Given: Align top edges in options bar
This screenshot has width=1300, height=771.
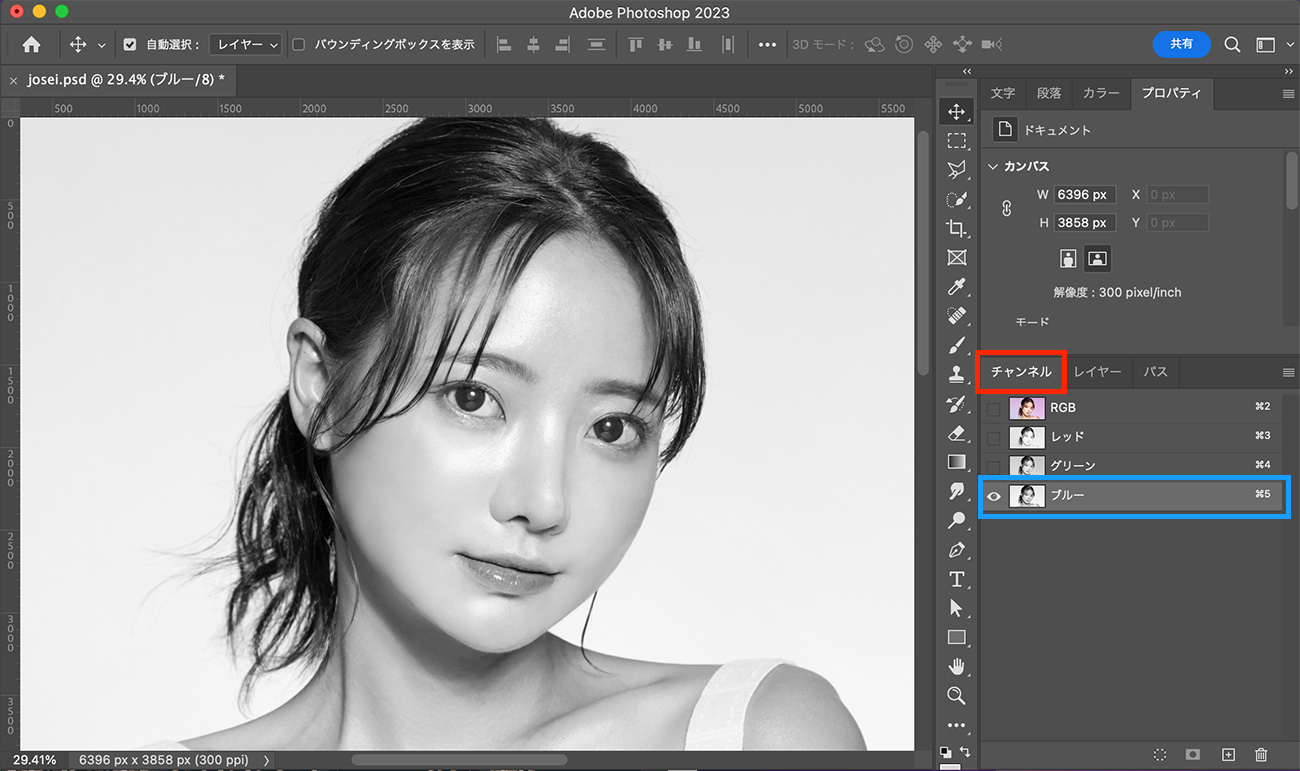Looking at the screenshot, I should [x=635, y=45].
